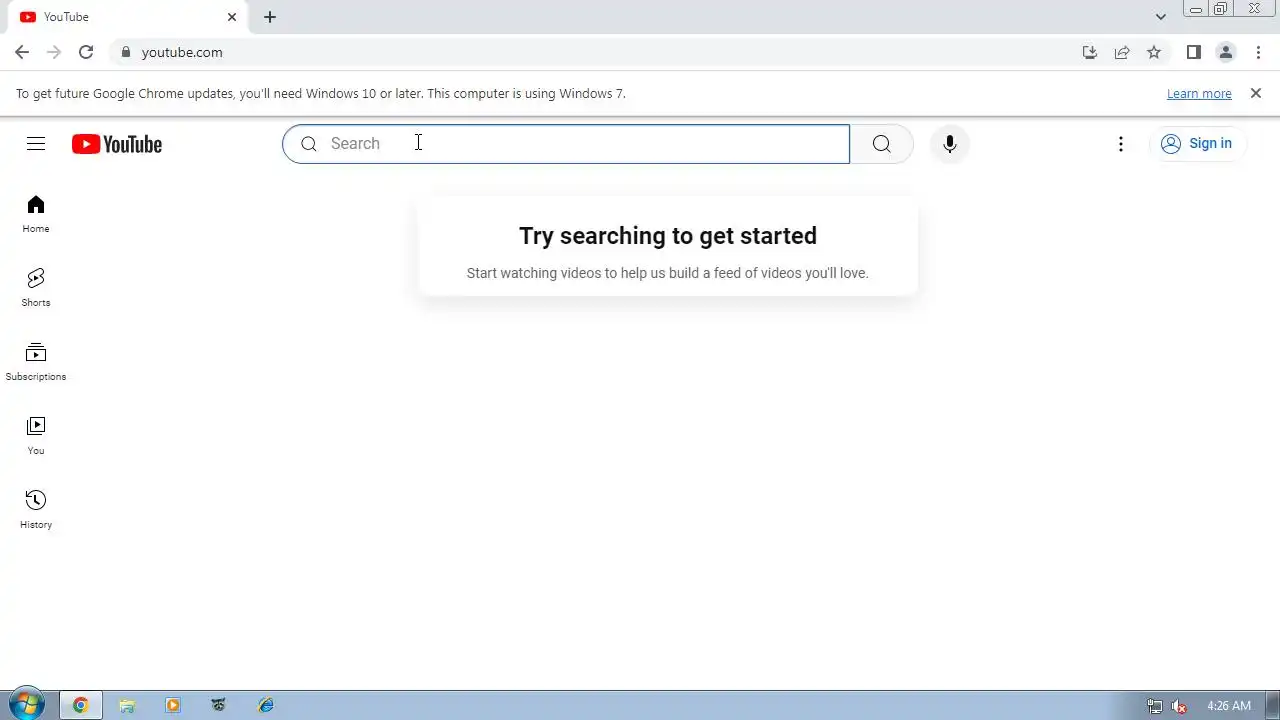Click the magnifier search button
This screenshot has width=1280, height=720.
tap(881, 144)
